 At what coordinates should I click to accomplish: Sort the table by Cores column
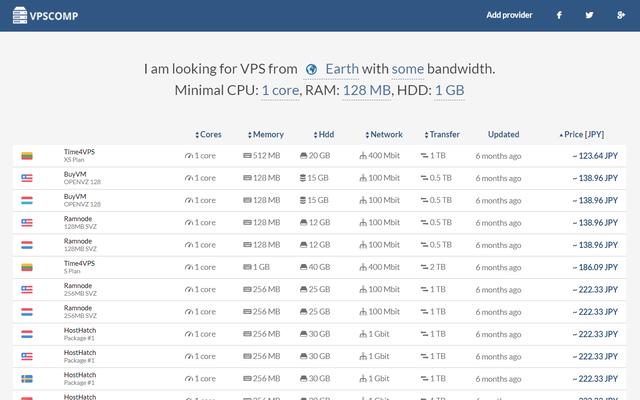(208, 134)
